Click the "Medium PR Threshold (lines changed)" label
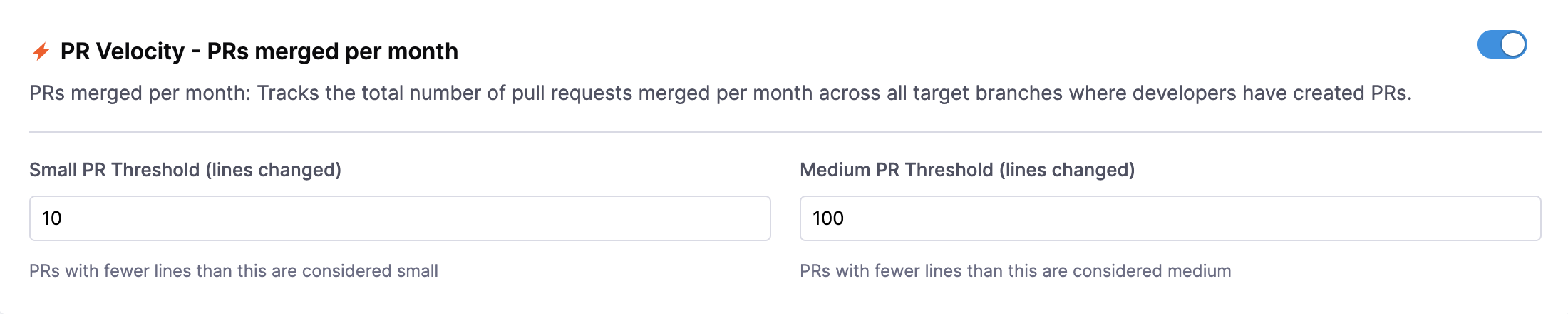The width and height of the screenshot is (1568, 314). click(x=966, y=170)
